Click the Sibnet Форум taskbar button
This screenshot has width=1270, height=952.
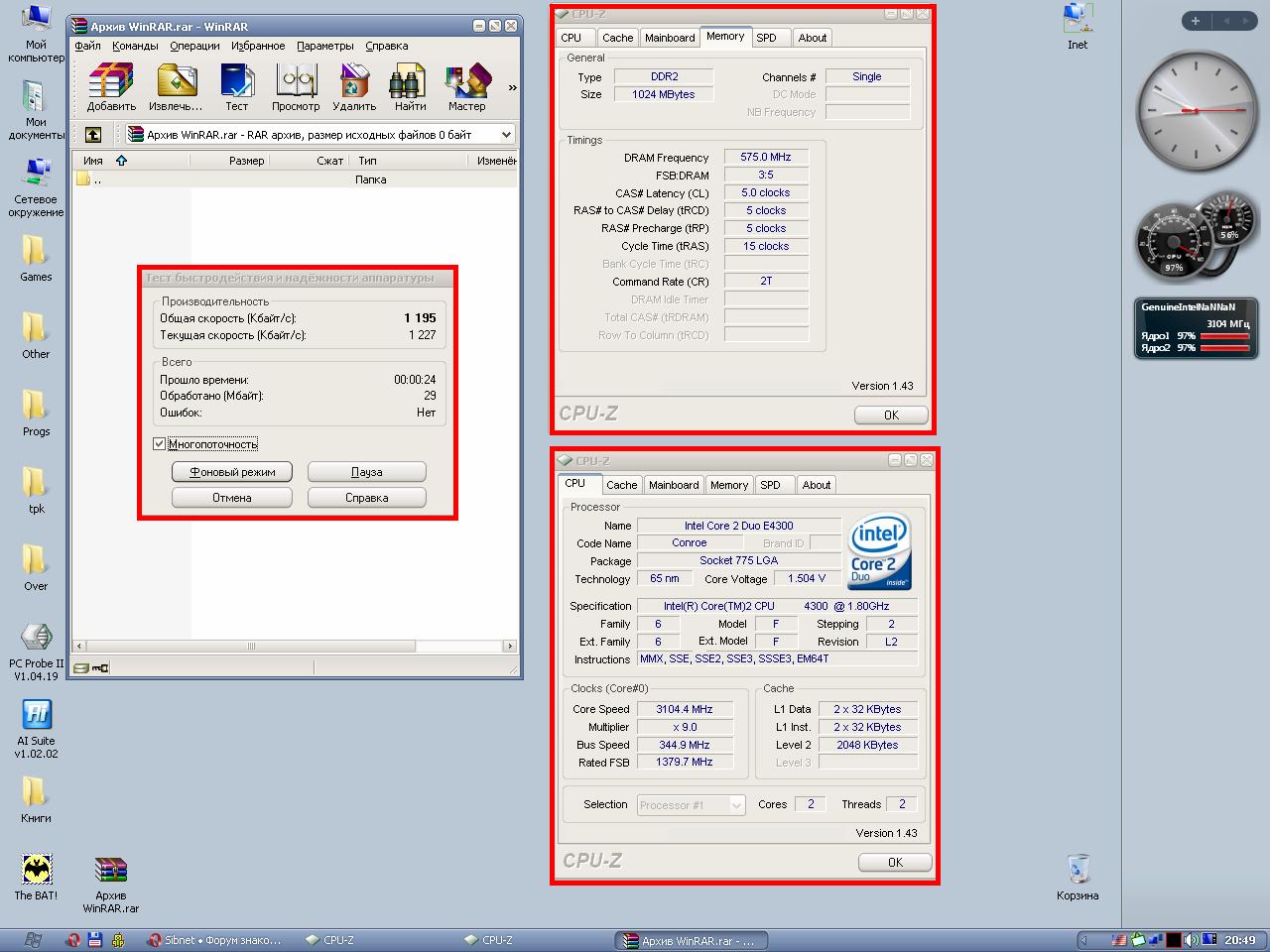click(214, 940)
